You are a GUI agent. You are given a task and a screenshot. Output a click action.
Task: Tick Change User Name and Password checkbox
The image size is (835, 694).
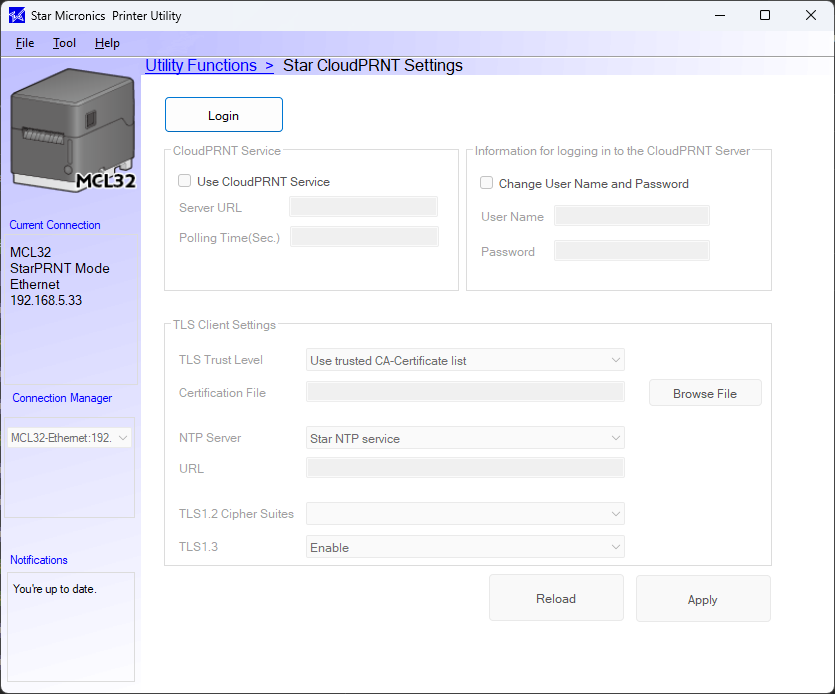point(486,183)
